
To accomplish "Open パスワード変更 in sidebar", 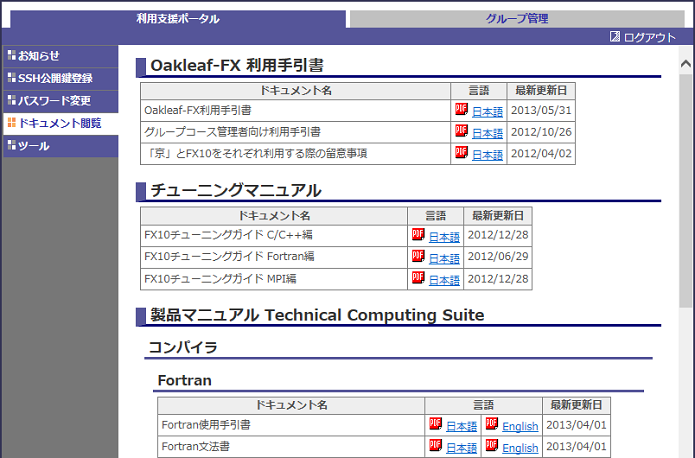I will [61, 101].
